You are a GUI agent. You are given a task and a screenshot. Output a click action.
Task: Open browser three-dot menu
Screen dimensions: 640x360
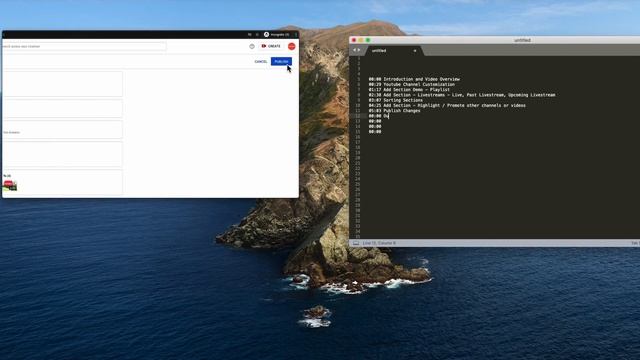(296, 35)
